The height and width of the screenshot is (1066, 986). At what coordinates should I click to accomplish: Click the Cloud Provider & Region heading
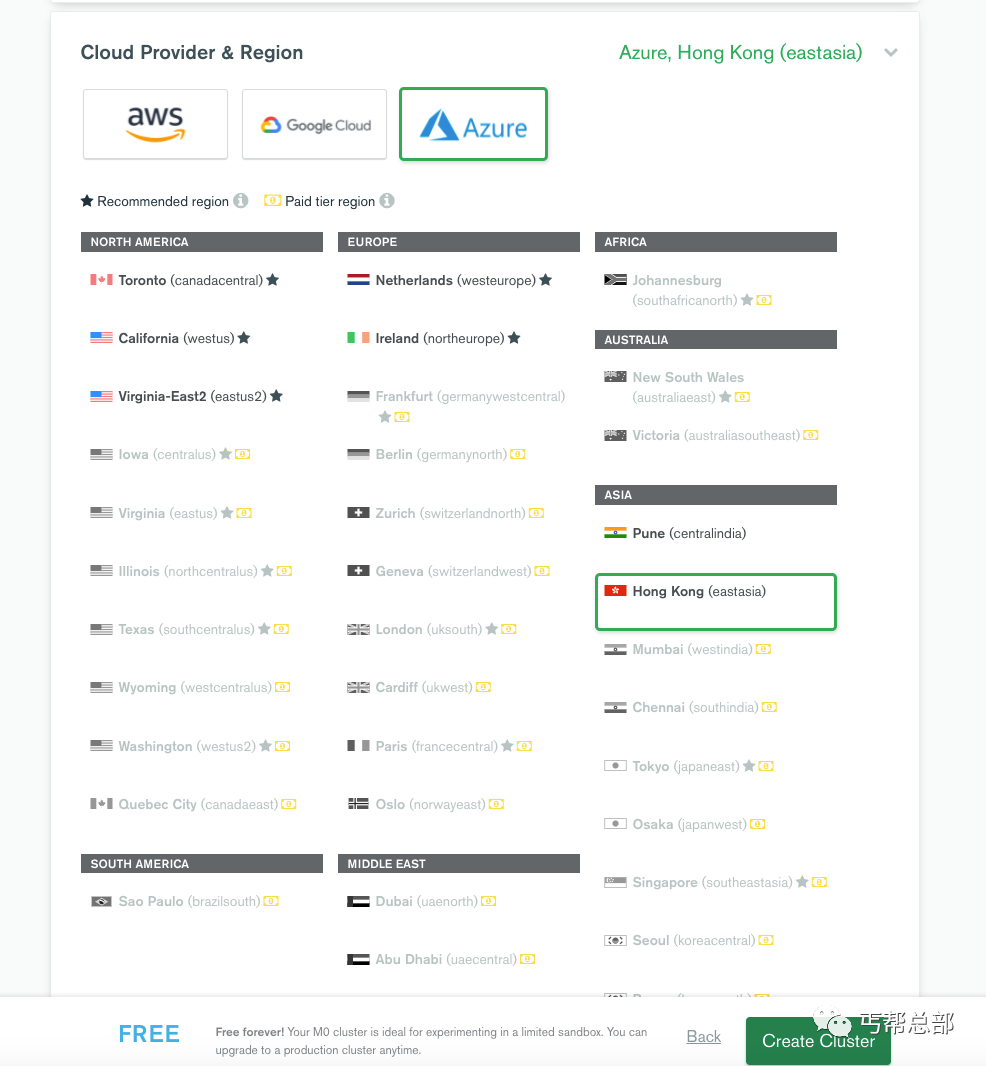[192, 53]
